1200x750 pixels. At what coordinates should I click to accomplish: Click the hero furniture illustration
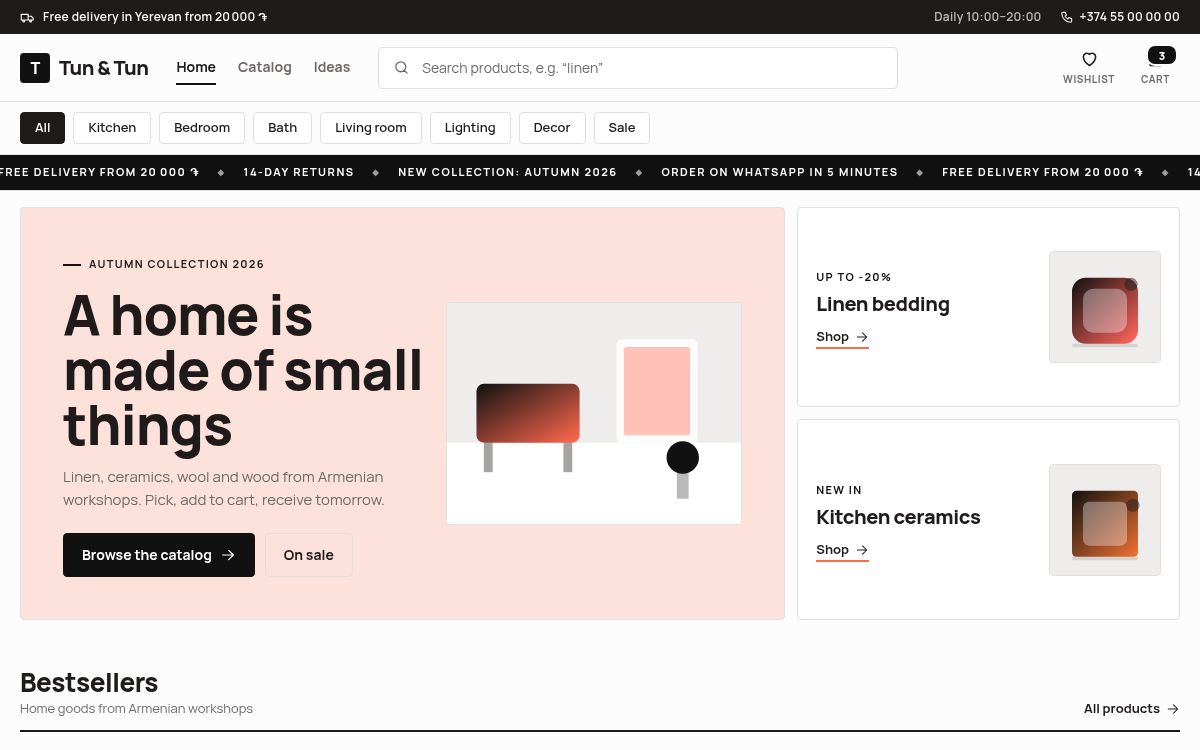pyautogui.click(x=594, y=413)
